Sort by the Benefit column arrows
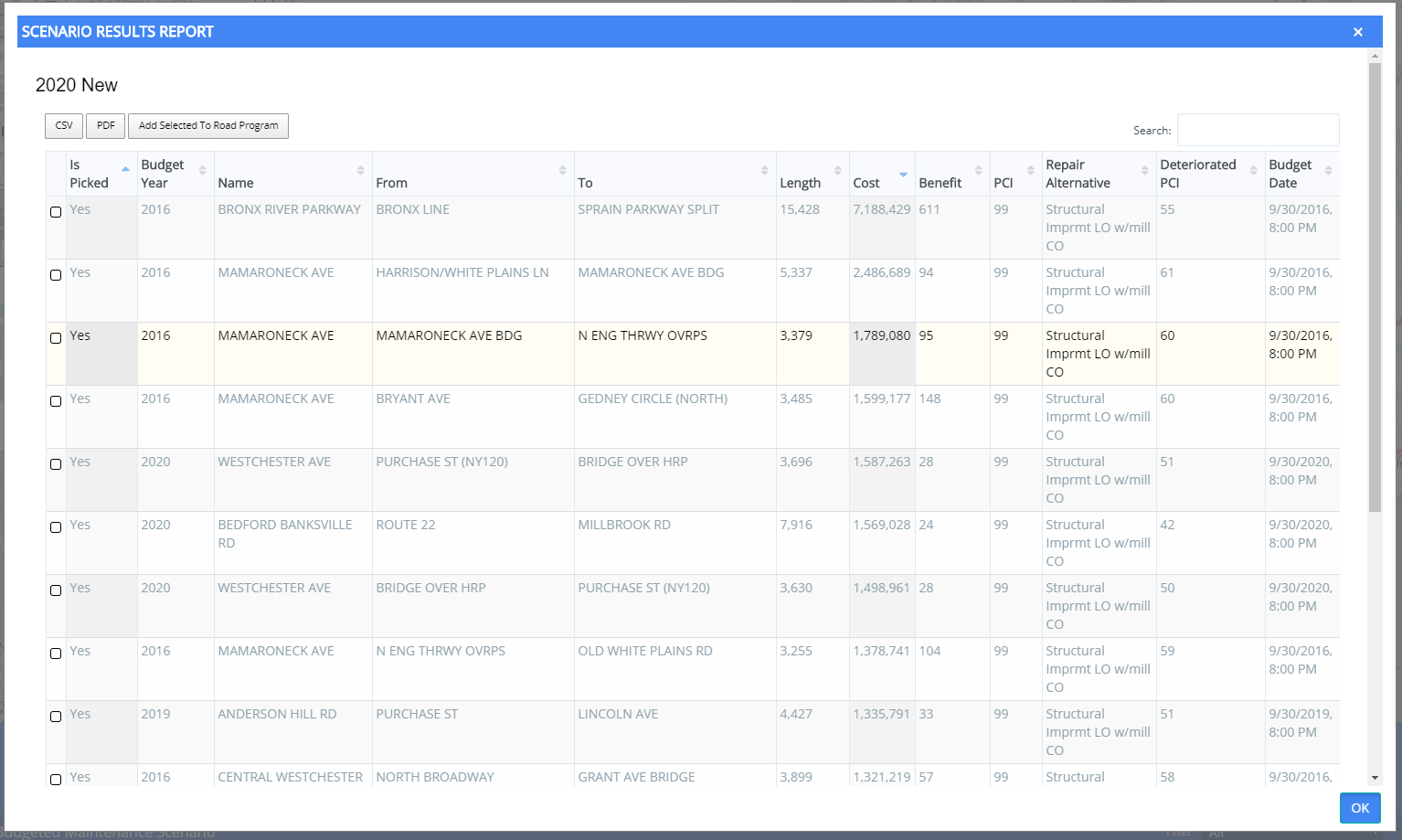The image size is (1402, 840). coord(978,171)
